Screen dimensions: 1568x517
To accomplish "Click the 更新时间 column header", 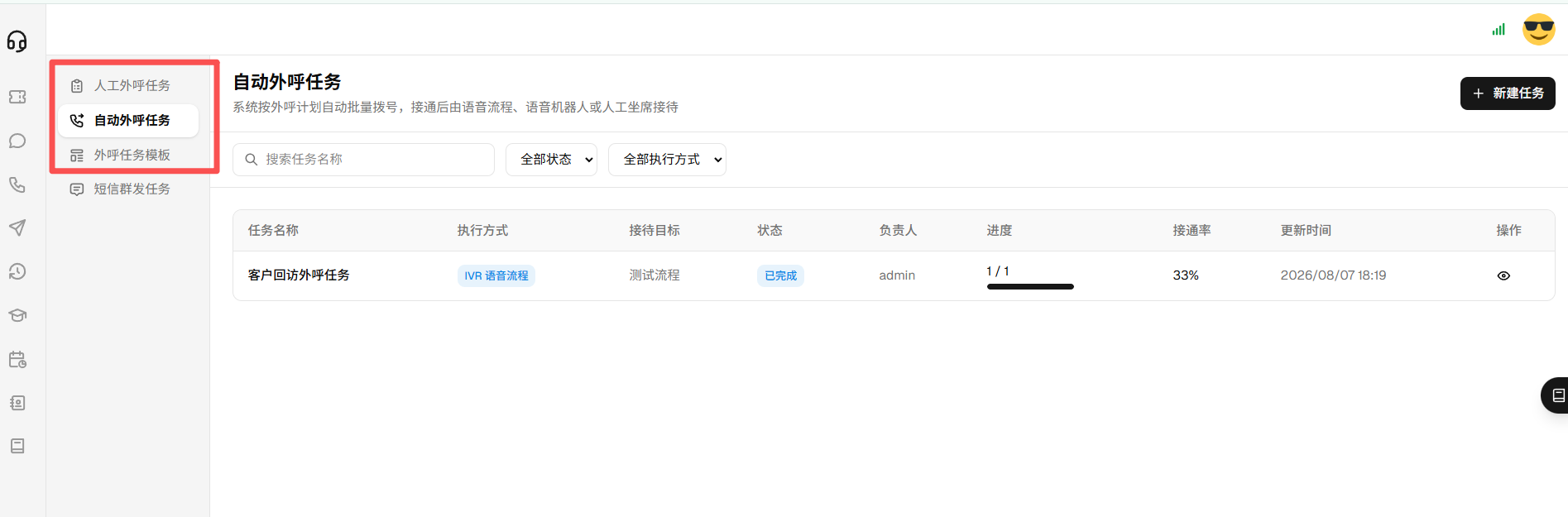I will [x=1306, y=231].
